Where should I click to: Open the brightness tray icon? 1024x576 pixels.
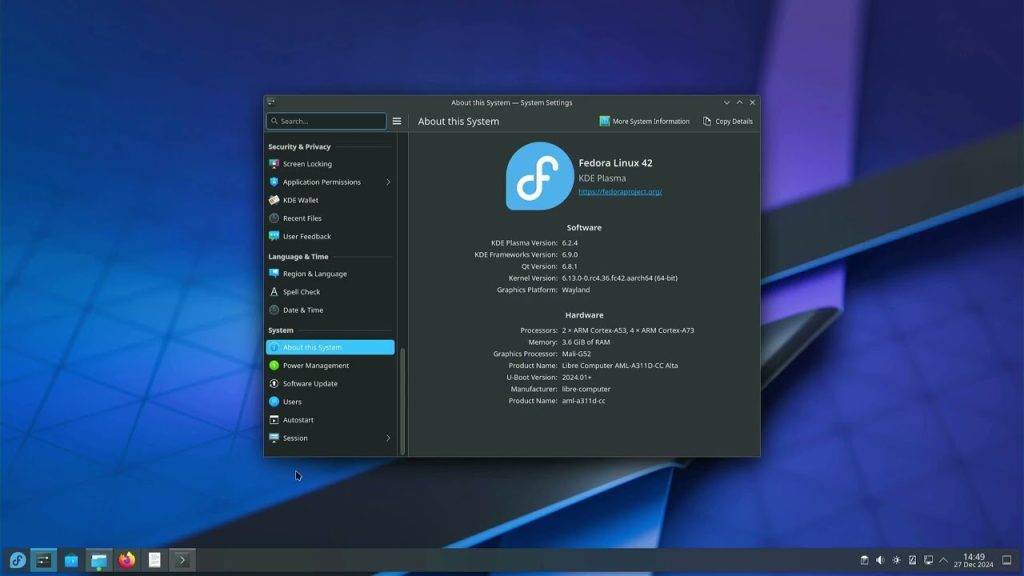click(896, 560)
